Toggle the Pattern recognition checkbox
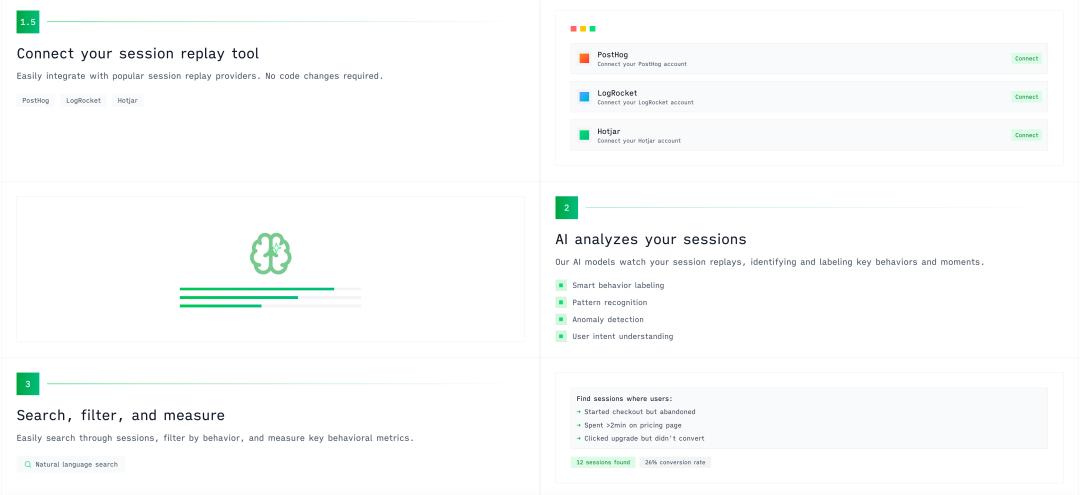This screenshot has height=495, width=1080. (561, 302)
